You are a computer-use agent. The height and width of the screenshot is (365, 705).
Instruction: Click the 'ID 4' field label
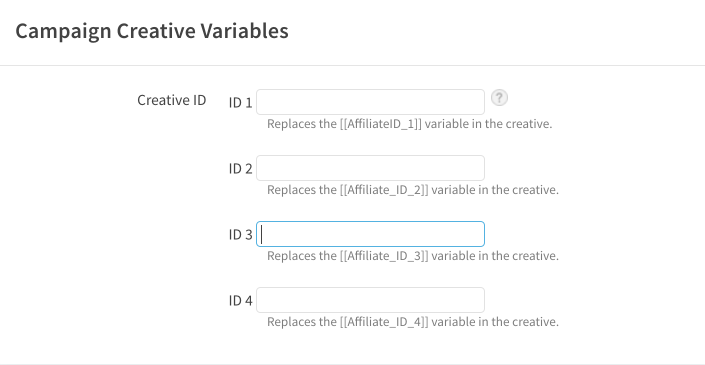(241, 300)
